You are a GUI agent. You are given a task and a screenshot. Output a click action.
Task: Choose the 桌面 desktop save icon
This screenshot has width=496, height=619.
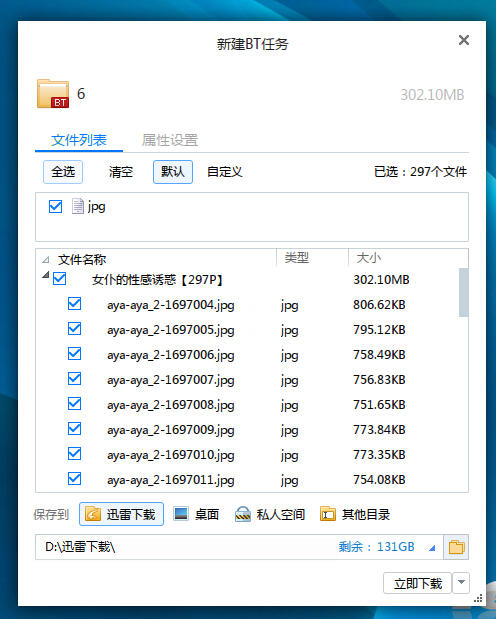pyautogui.click(x=181, y=514)
